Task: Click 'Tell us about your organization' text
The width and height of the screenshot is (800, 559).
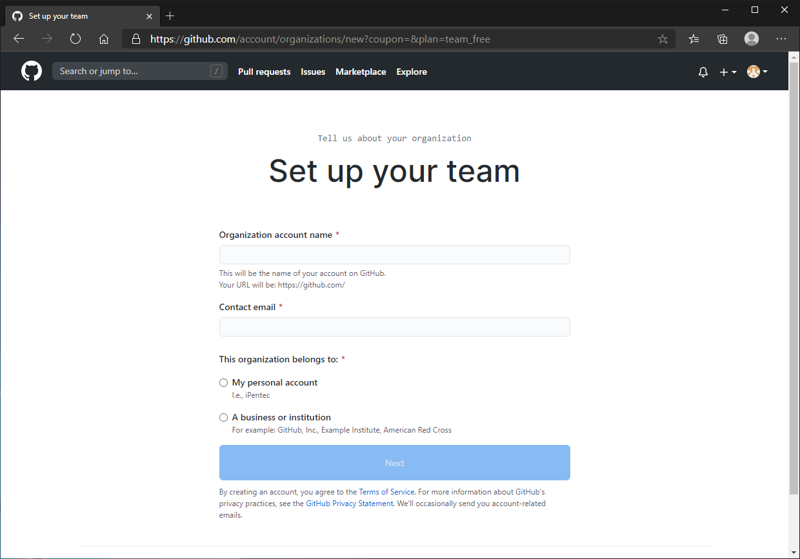Action: point(394,138)
